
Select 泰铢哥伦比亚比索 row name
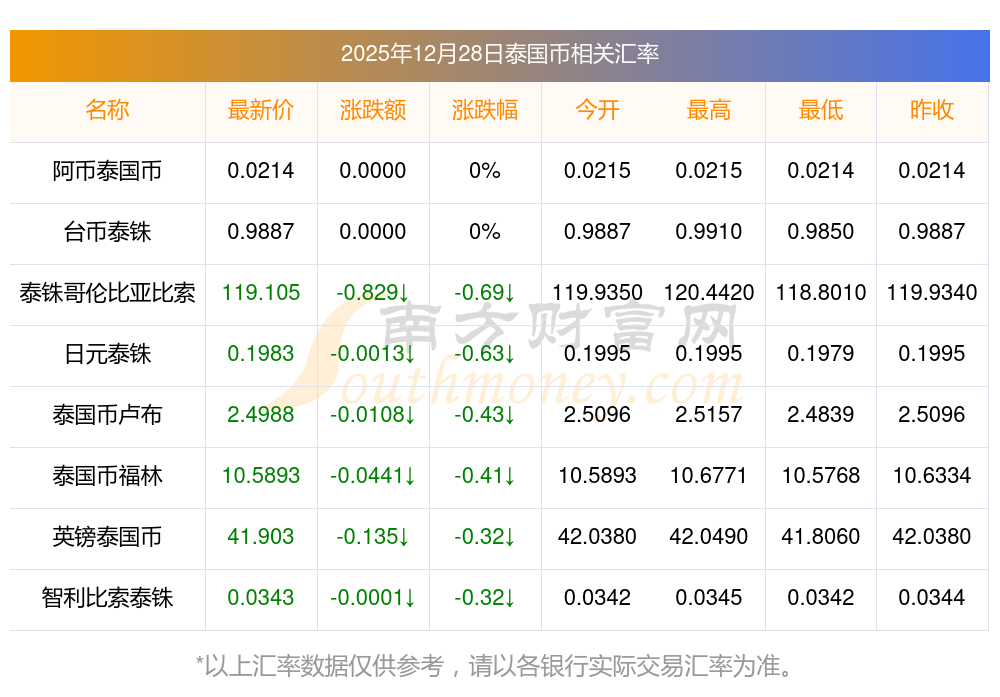click(x=107, y=293)
